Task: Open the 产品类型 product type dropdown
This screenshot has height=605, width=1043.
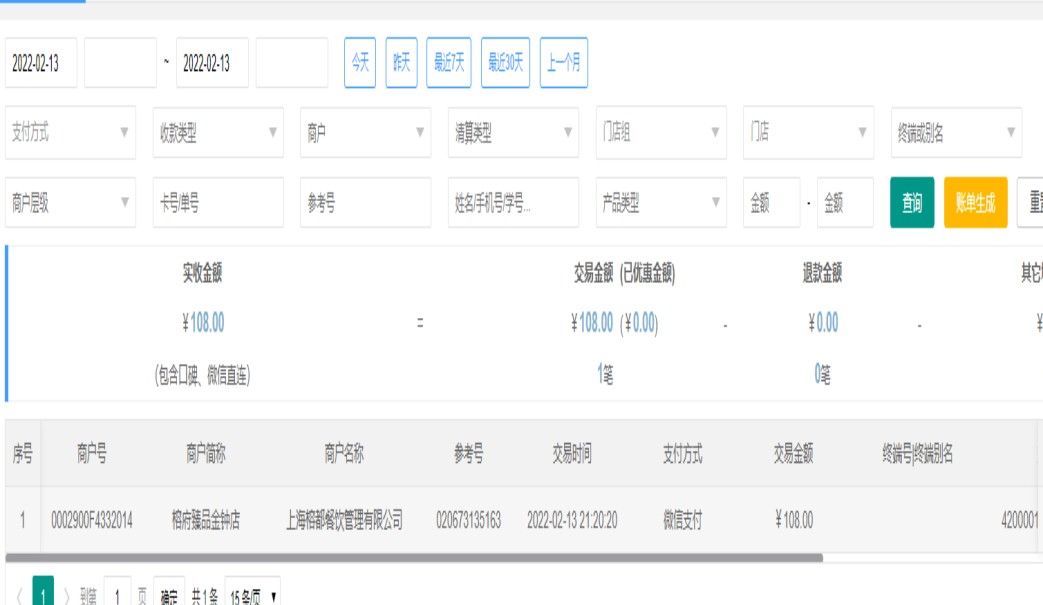Action: click(x=661, y=203)
